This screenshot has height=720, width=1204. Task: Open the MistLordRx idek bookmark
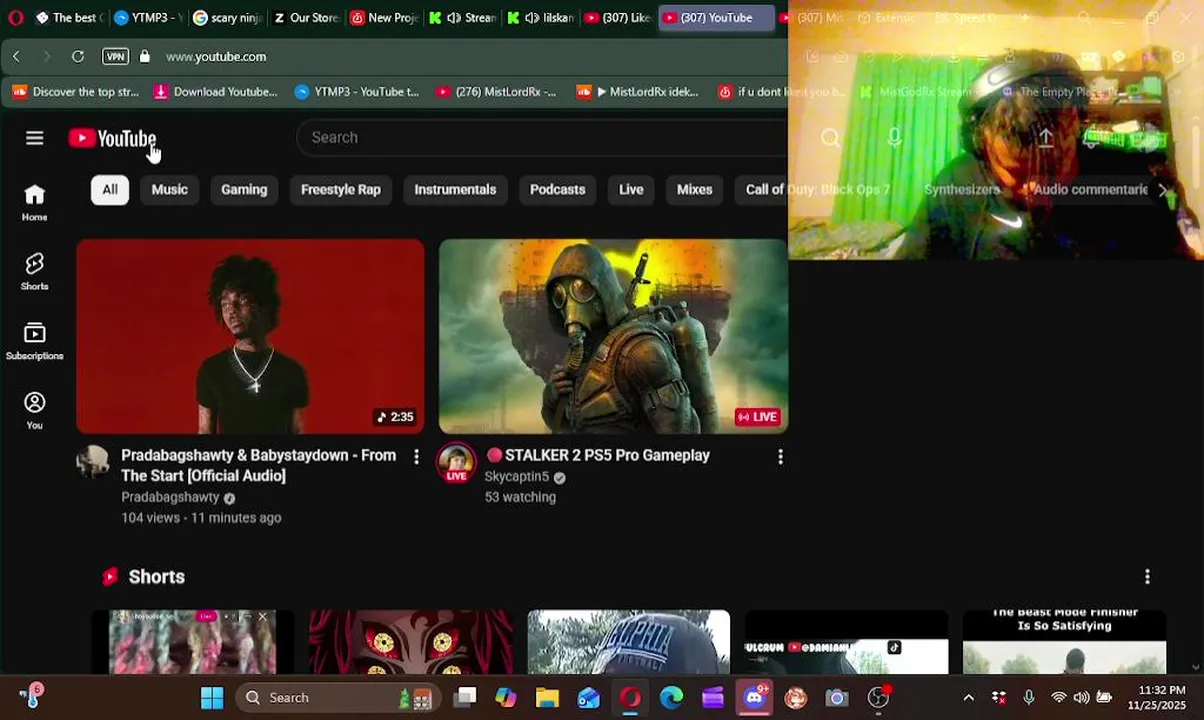tap(638, 92)
